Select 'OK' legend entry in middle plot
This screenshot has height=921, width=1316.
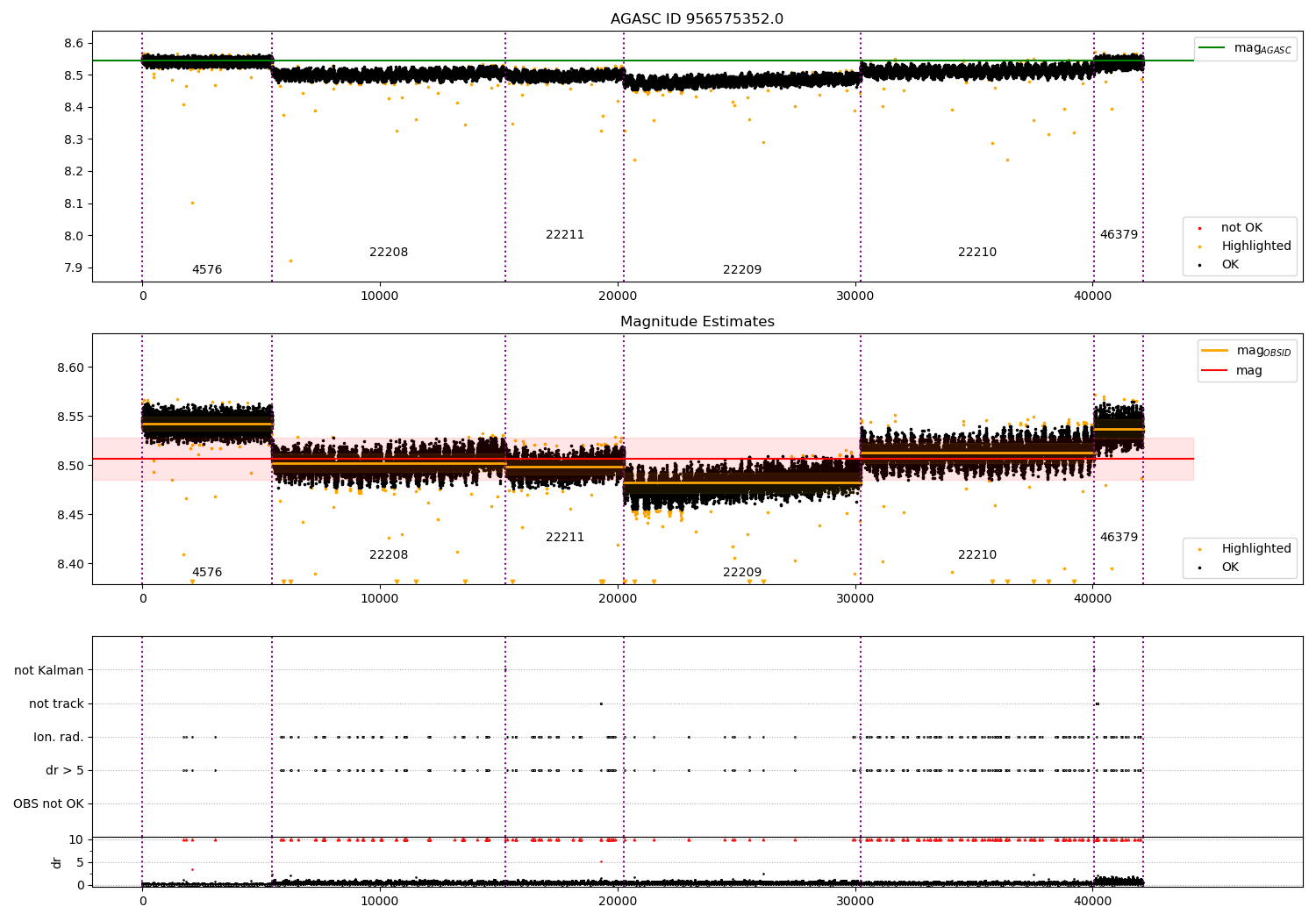point(1230,568)
